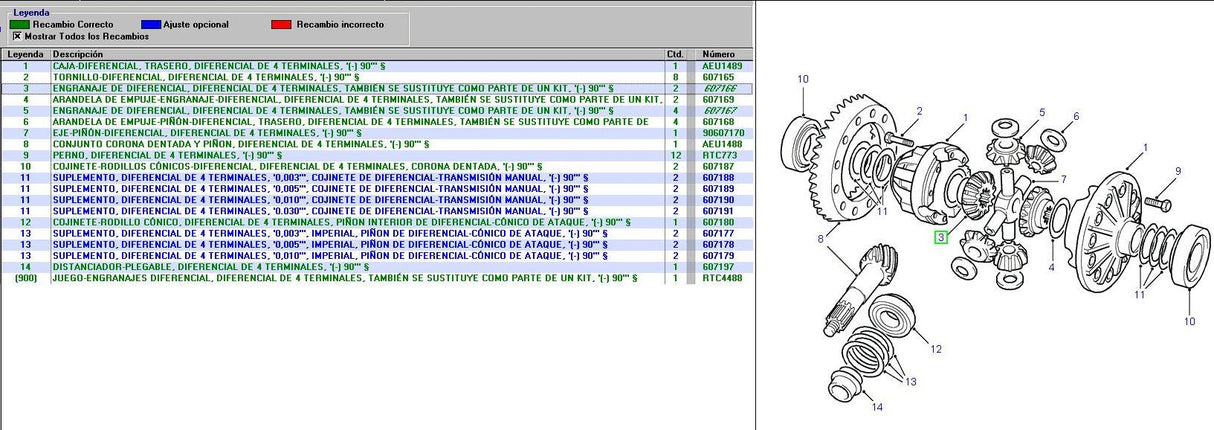Select the DISTANCIADOR-PLEGABLE row 607197
1214x430 pixels.
(355, 267)
